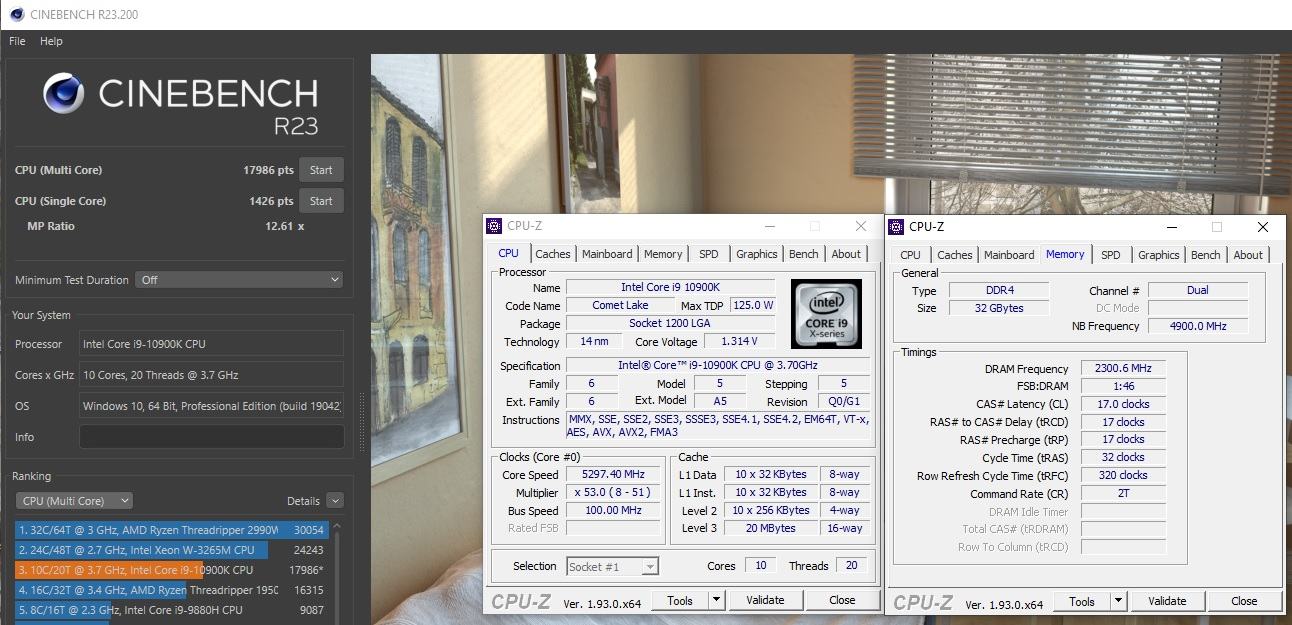Click the CAS# Latency 17.0 clocks value

pos(1123,404)
